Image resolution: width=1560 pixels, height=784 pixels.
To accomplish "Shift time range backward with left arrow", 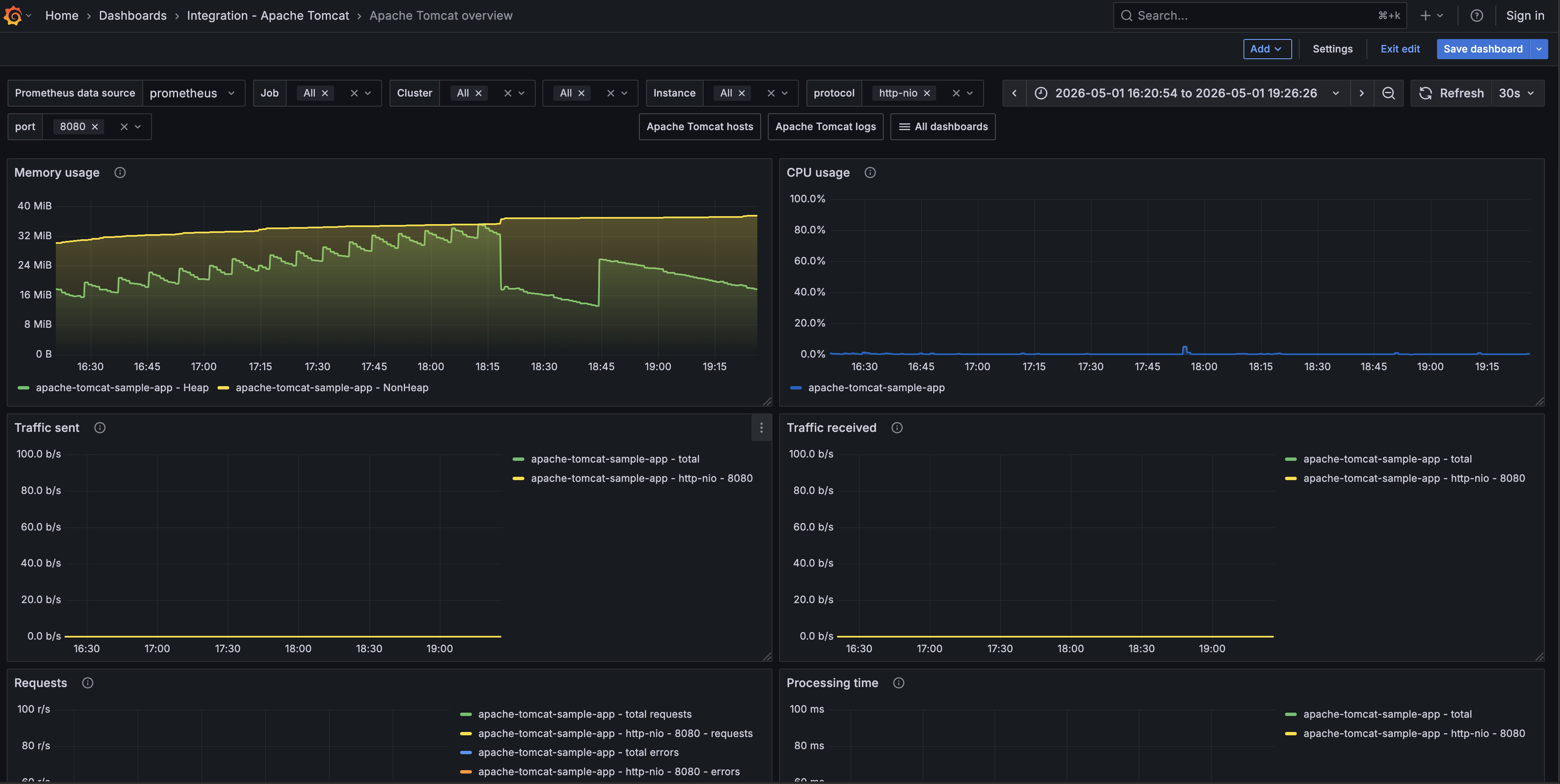I will (x=1014, y=93).
